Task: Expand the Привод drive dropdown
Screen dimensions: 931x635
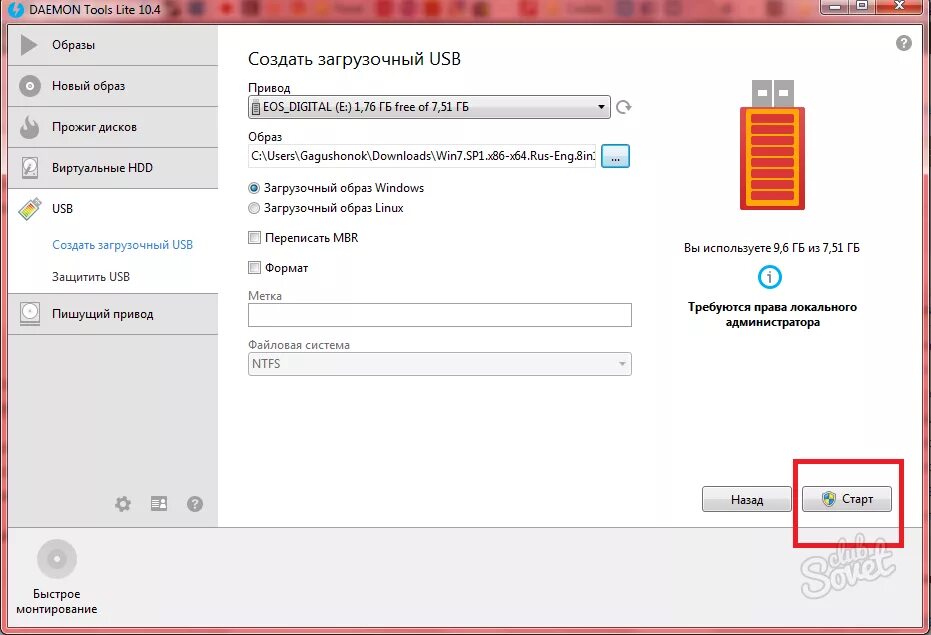Action: coord(429,107)
